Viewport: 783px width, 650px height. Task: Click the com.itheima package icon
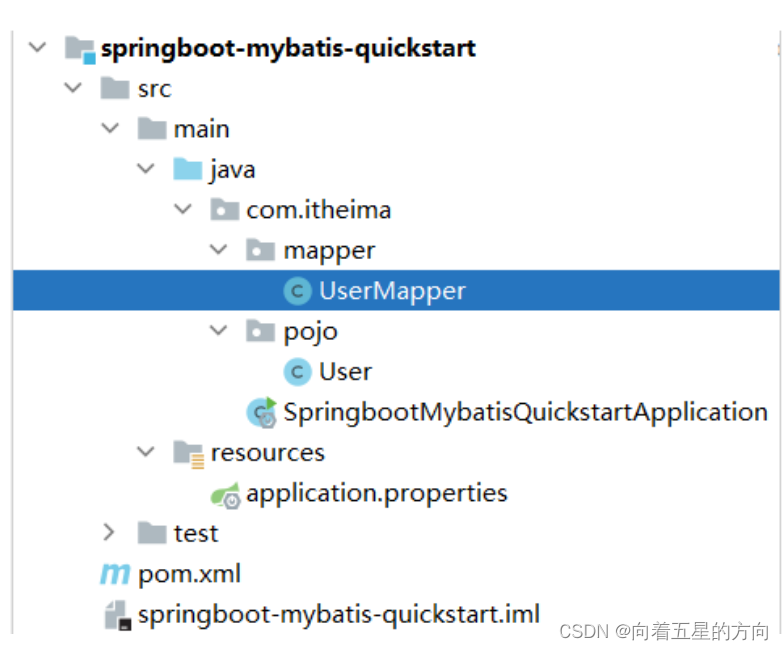(225, 209)
